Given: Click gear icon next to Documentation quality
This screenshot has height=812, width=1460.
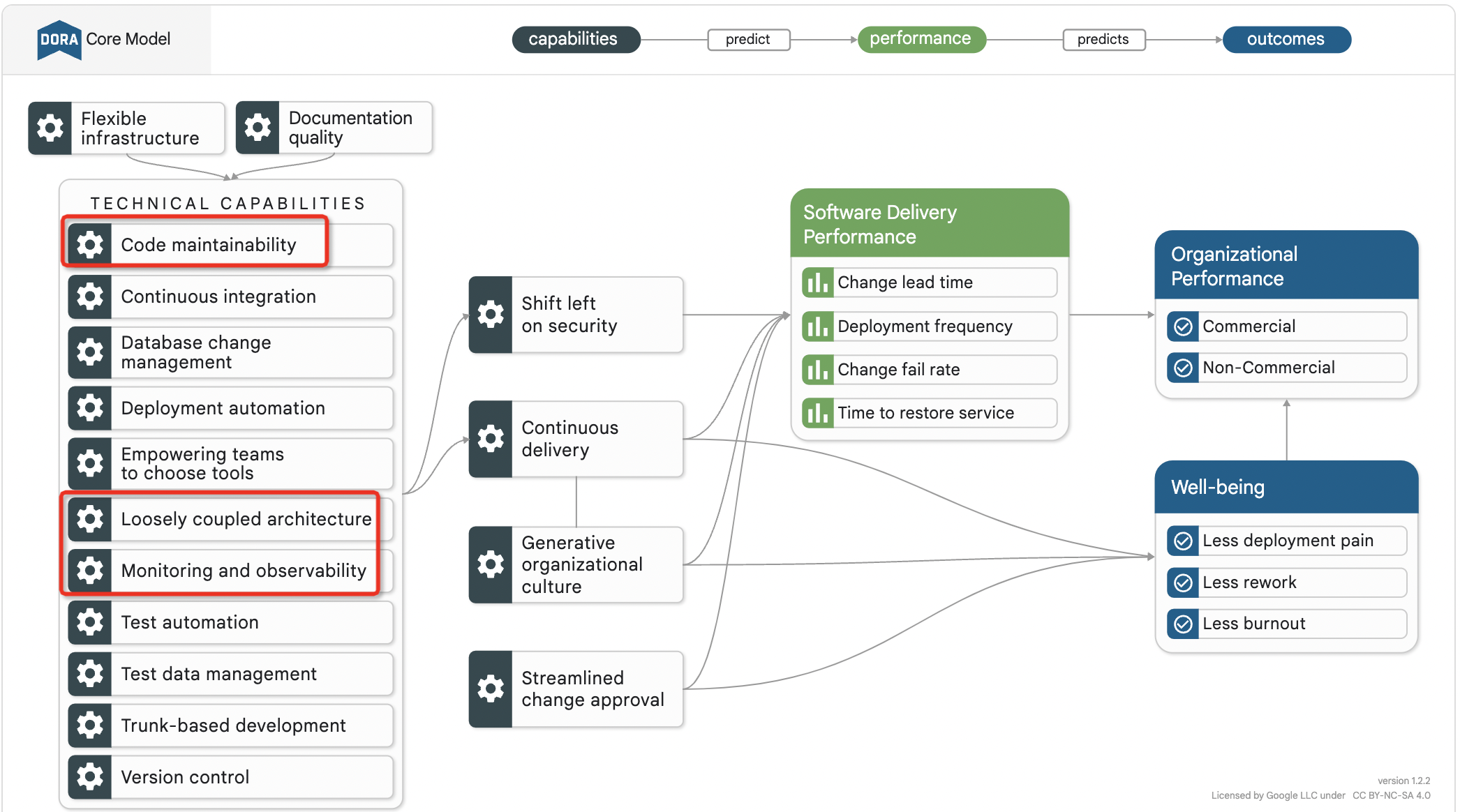Looking at the screenshot, I should coord(258,128).
